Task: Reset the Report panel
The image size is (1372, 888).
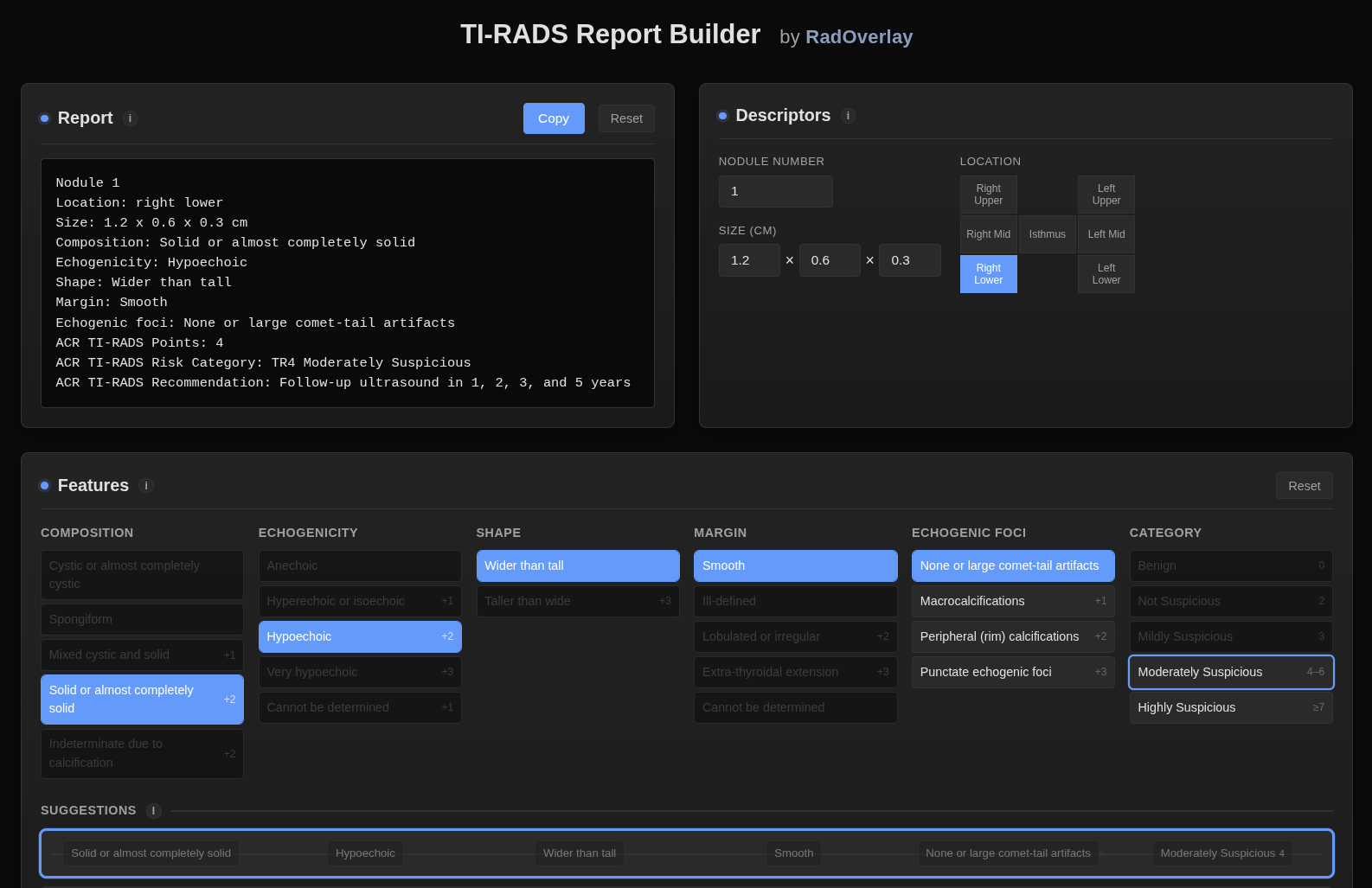Action: (x=626, y=118)
